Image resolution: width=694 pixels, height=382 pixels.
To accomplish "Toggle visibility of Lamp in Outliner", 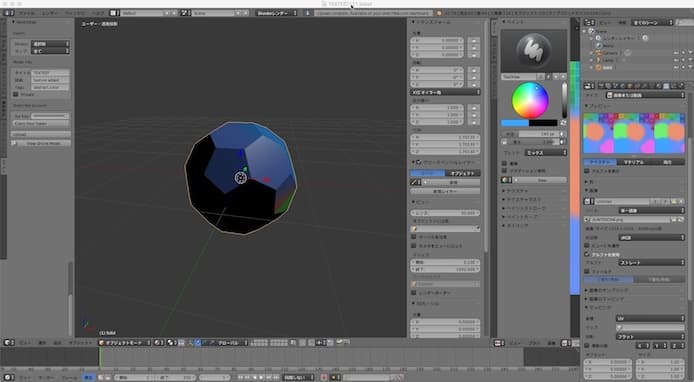I will [676, 60].
